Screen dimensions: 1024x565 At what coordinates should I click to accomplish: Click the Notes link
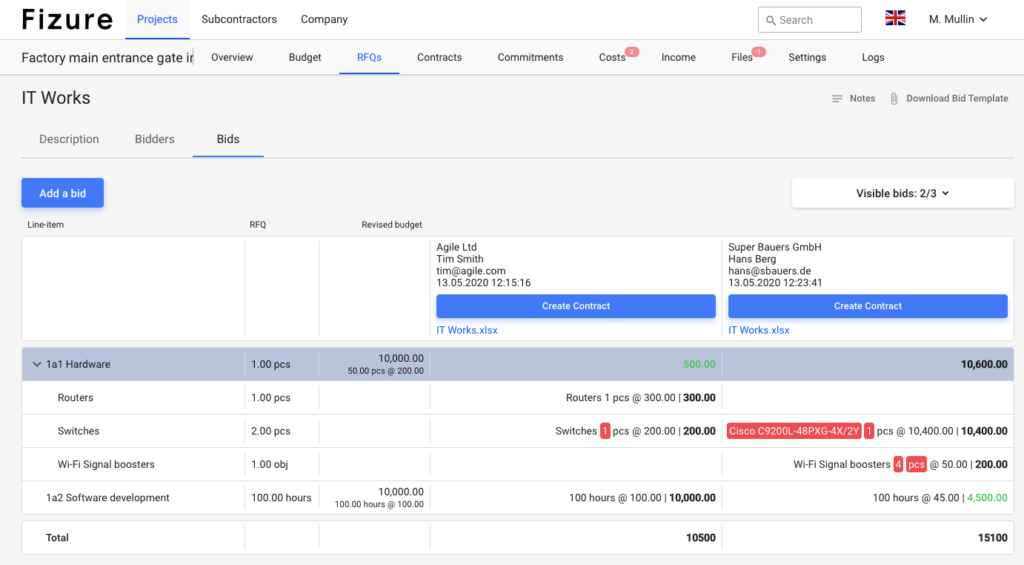click(862, 99)
